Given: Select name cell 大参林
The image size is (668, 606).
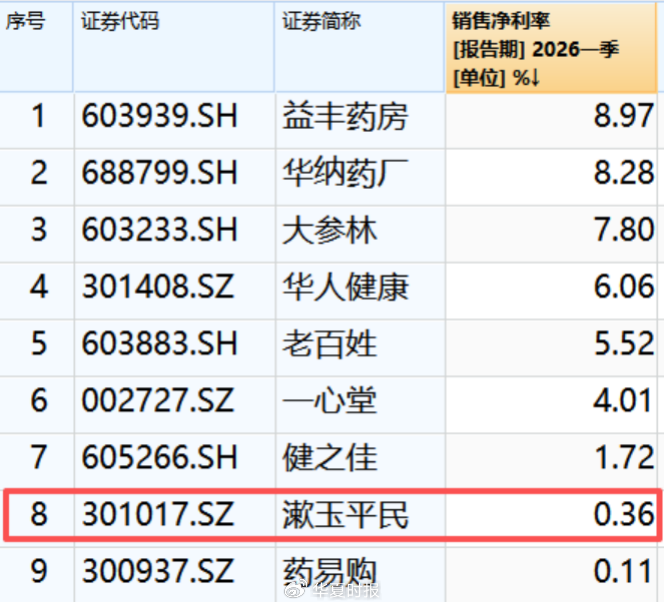Looking at the screenshot, I should (x=360, y=234).
